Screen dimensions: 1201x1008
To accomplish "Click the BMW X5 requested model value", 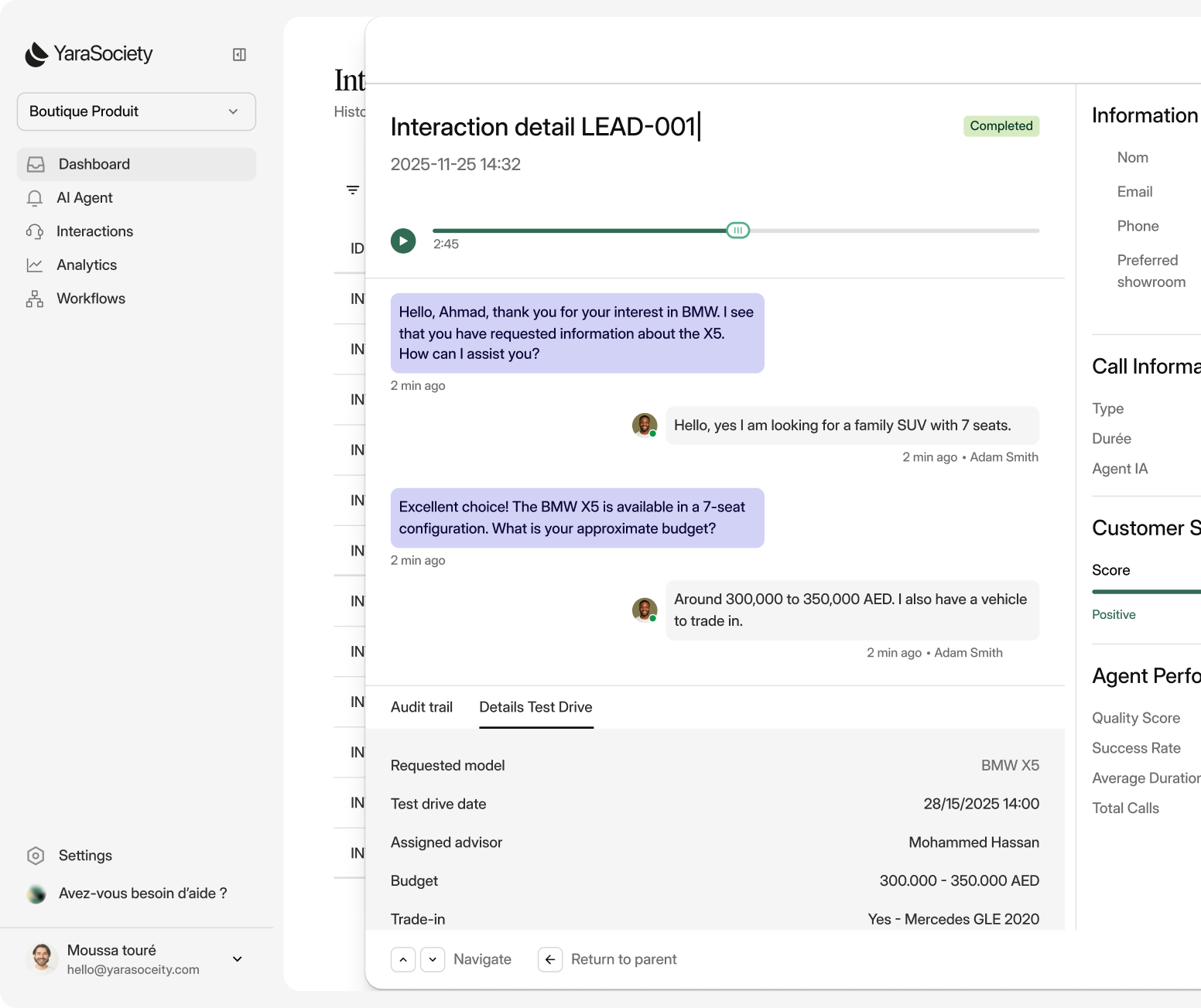I will tap(1010, 766).
